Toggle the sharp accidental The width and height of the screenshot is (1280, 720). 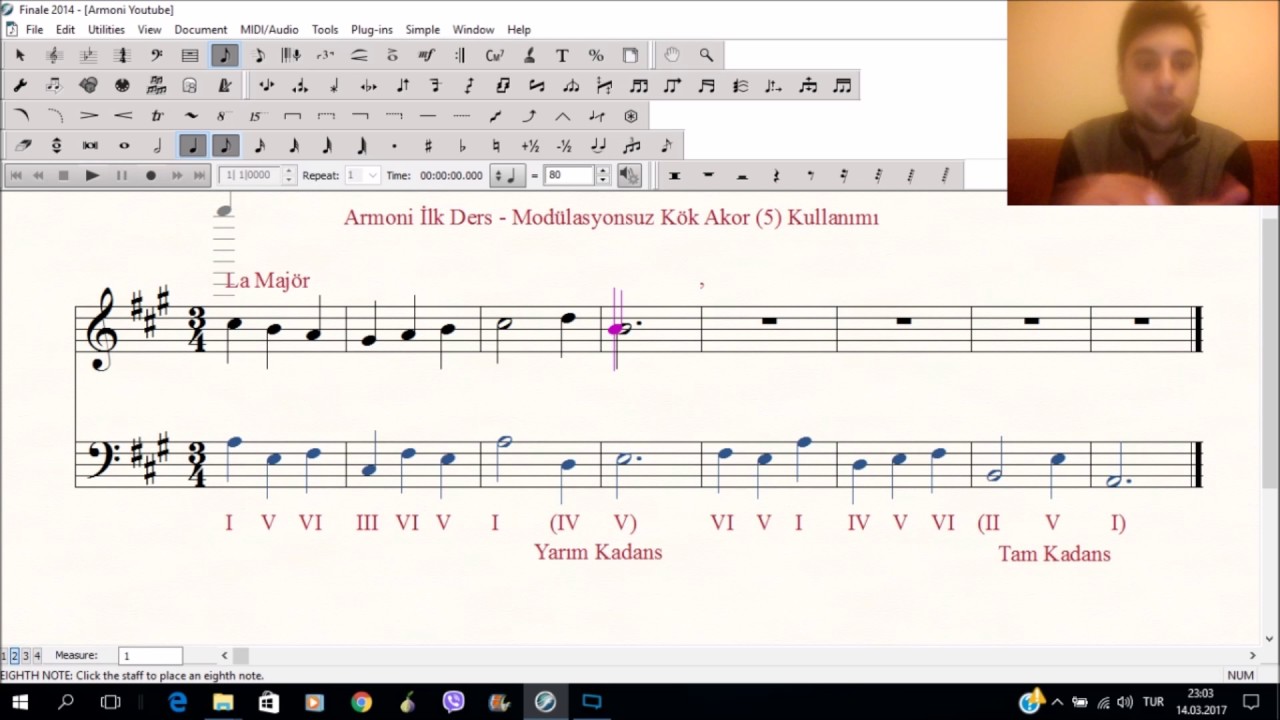click(x=428, y=146)
